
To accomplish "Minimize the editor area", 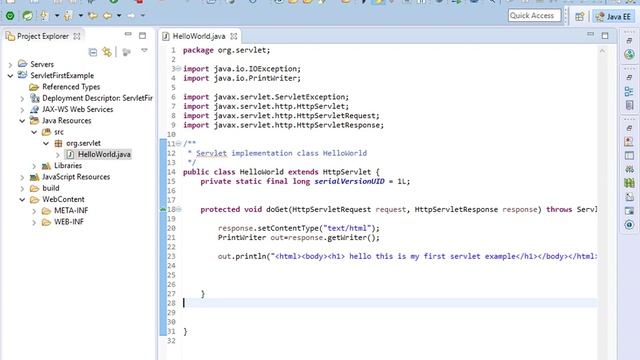I will pos(591,34).
